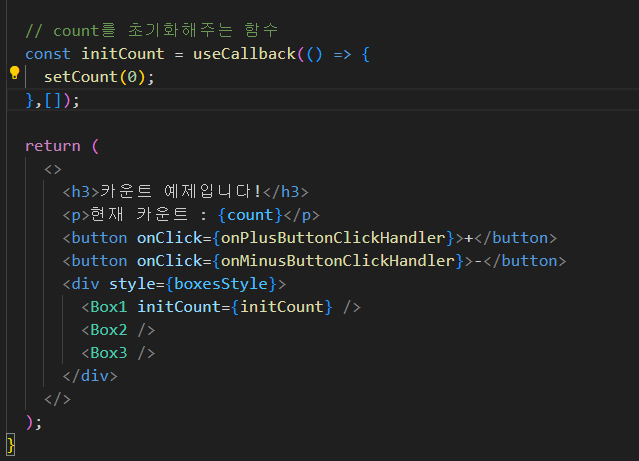Click the 'return' keyword
639x461 pixels.
[53, 146]
